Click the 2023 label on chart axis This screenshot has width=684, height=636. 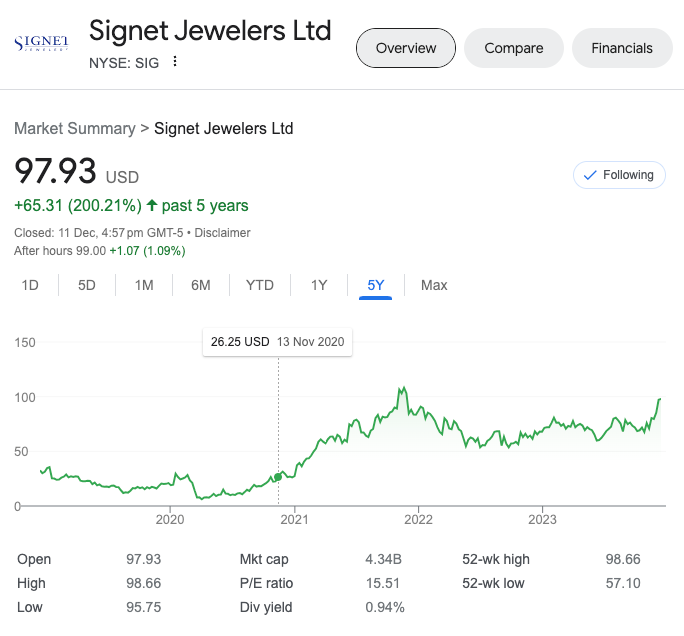click(x=542, y=519)
